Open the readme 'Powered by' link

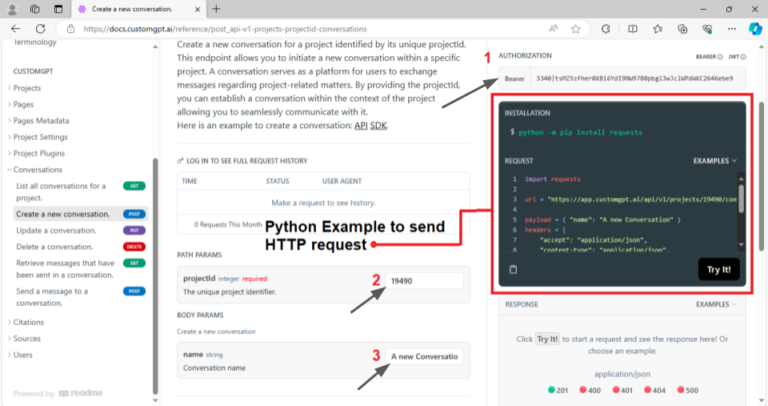coord(58,393)
